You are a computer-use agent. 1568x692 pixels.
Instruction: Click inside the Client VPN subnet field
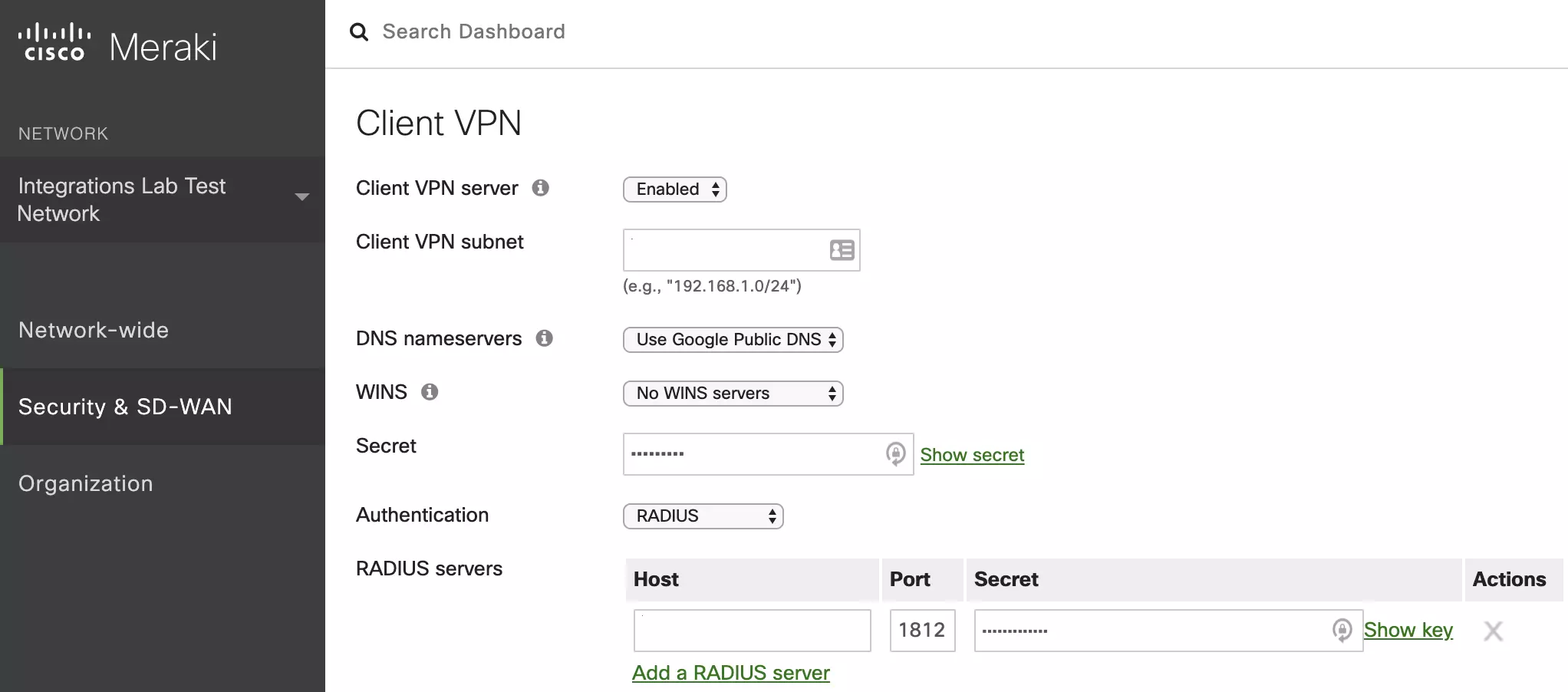point(729,250)
